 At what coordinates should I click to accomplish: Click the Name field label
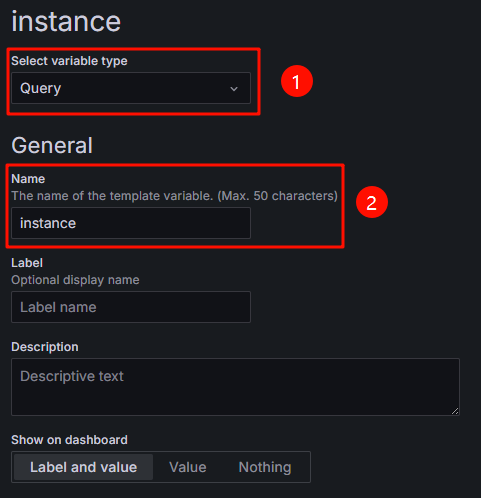pyautogui.click(x=28, y=179)
